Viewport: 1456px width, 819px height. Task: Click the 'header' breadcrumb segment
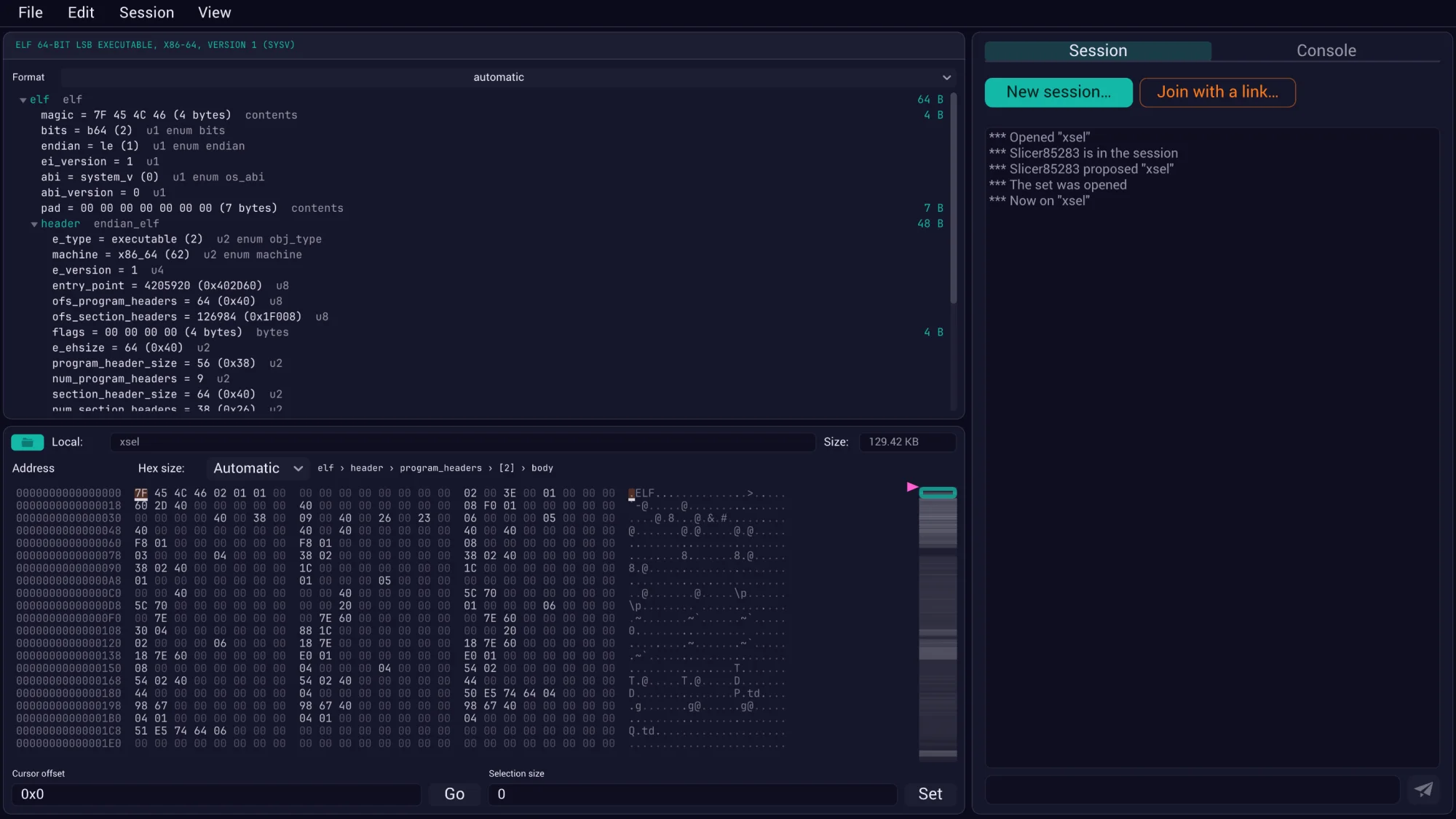point(366,468)
